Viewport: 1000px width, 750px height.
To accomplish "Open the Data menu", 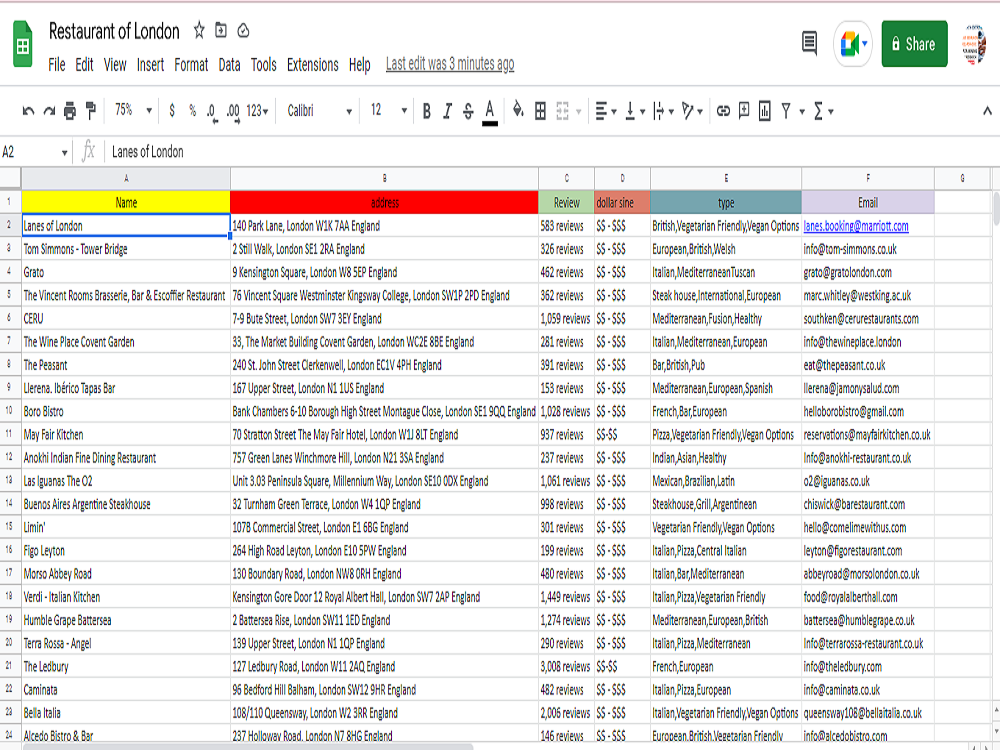I will (228, 64).
